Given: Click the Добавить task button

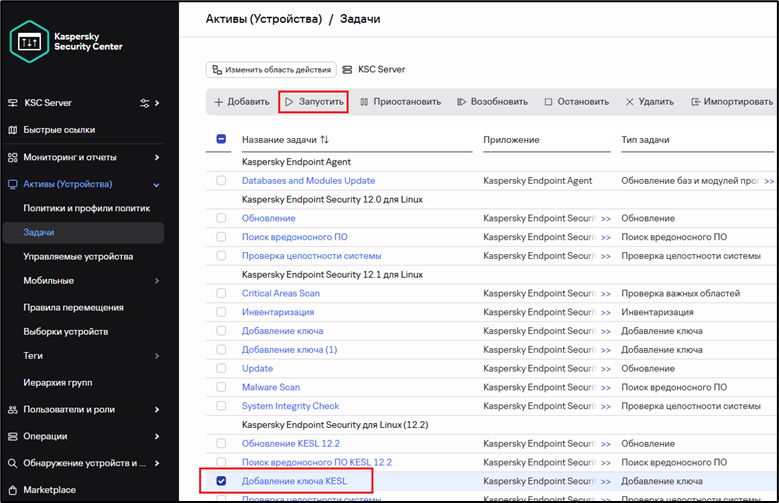Looking at the screenshot, I should (x=242, y=102).
